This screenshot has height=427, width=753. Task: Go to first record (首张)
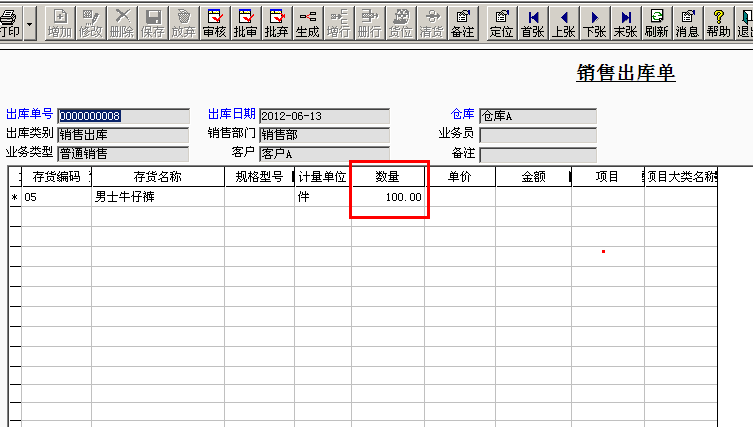coord(533,23)
